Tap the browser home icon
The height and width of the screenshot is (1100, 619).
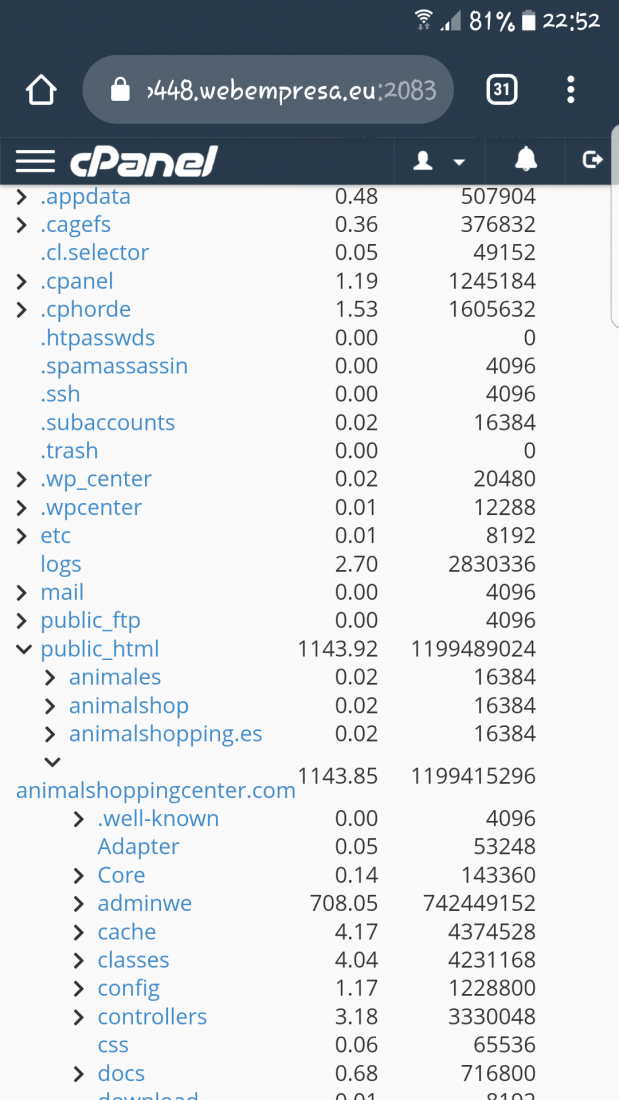click(x=41, y=90)
